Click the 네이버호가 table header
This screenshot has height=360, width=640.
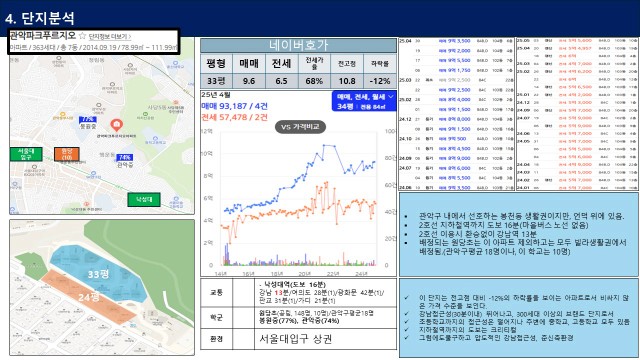298,45
